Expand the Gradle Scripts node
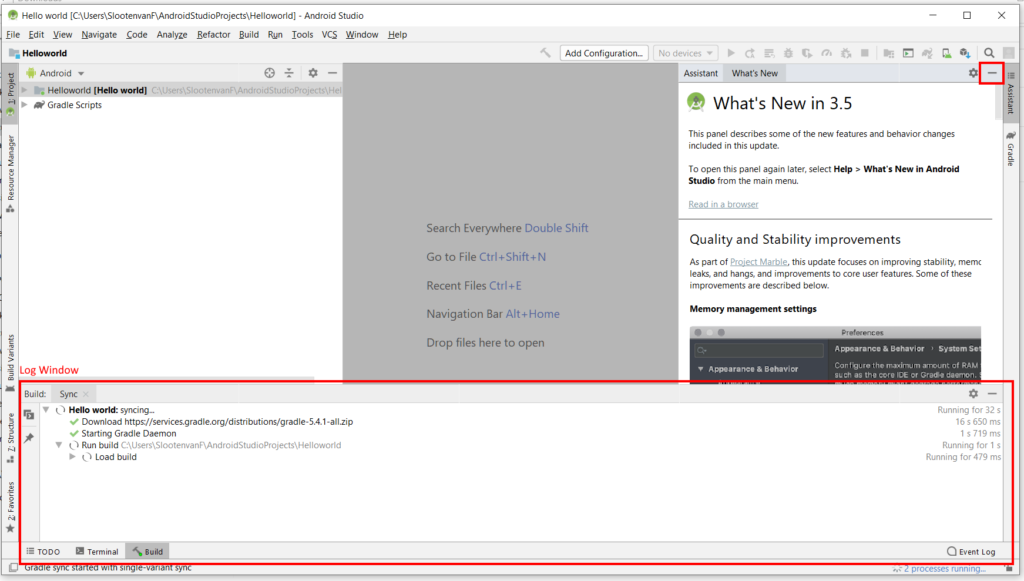 click(25, 104)
